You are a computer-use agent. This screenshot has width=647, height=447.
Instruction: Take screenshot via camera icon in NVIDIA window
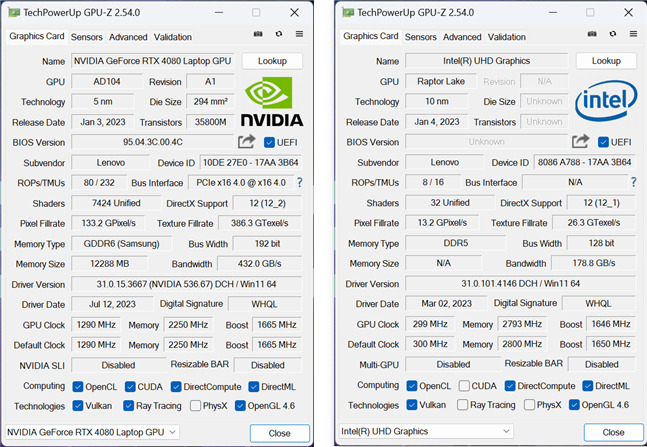(x=258, y=34)
